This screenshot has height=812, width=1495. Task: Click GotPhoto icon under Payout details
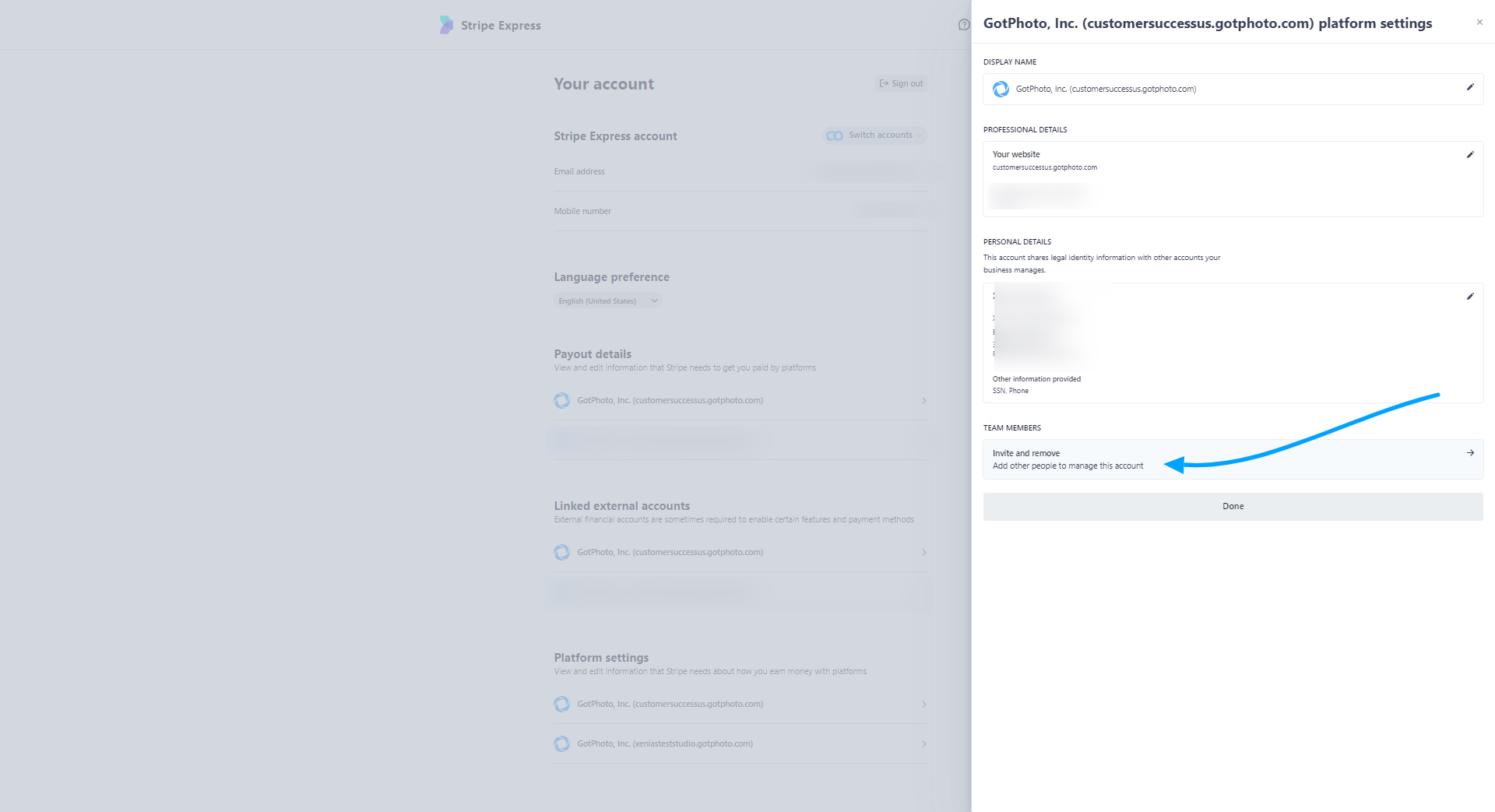point(562,401)
